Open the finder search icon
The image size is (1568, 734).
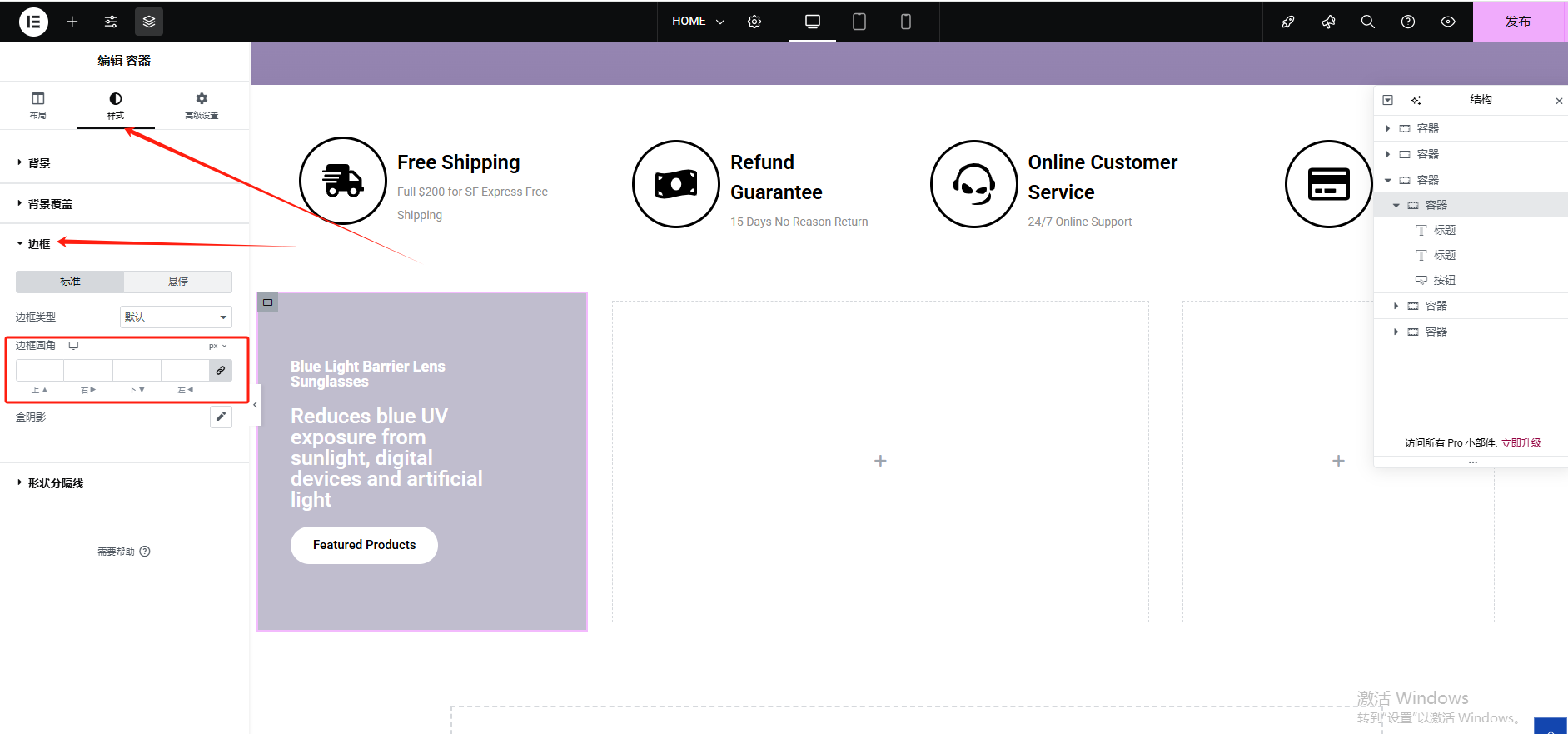[x=1368, y=22]
